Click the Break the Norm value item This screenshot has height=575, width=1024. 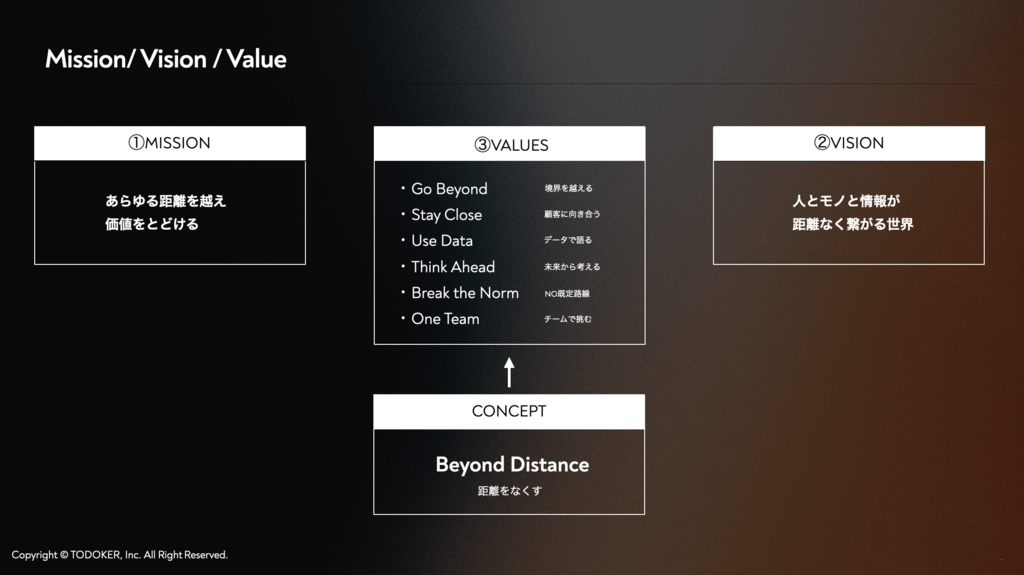465,293
